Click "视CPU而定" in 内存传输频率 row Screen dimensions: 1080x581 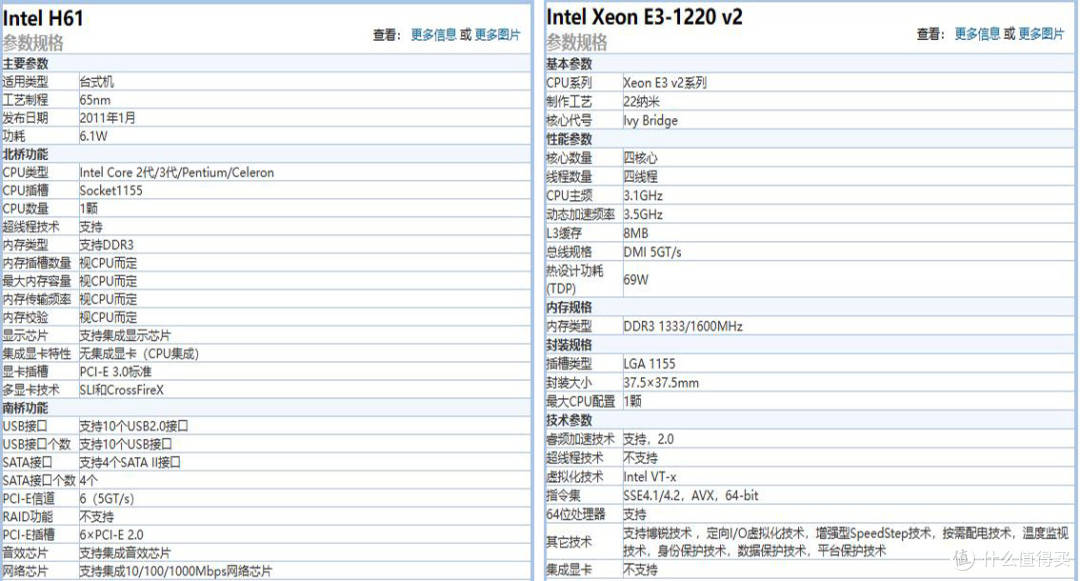pos(108,299)
